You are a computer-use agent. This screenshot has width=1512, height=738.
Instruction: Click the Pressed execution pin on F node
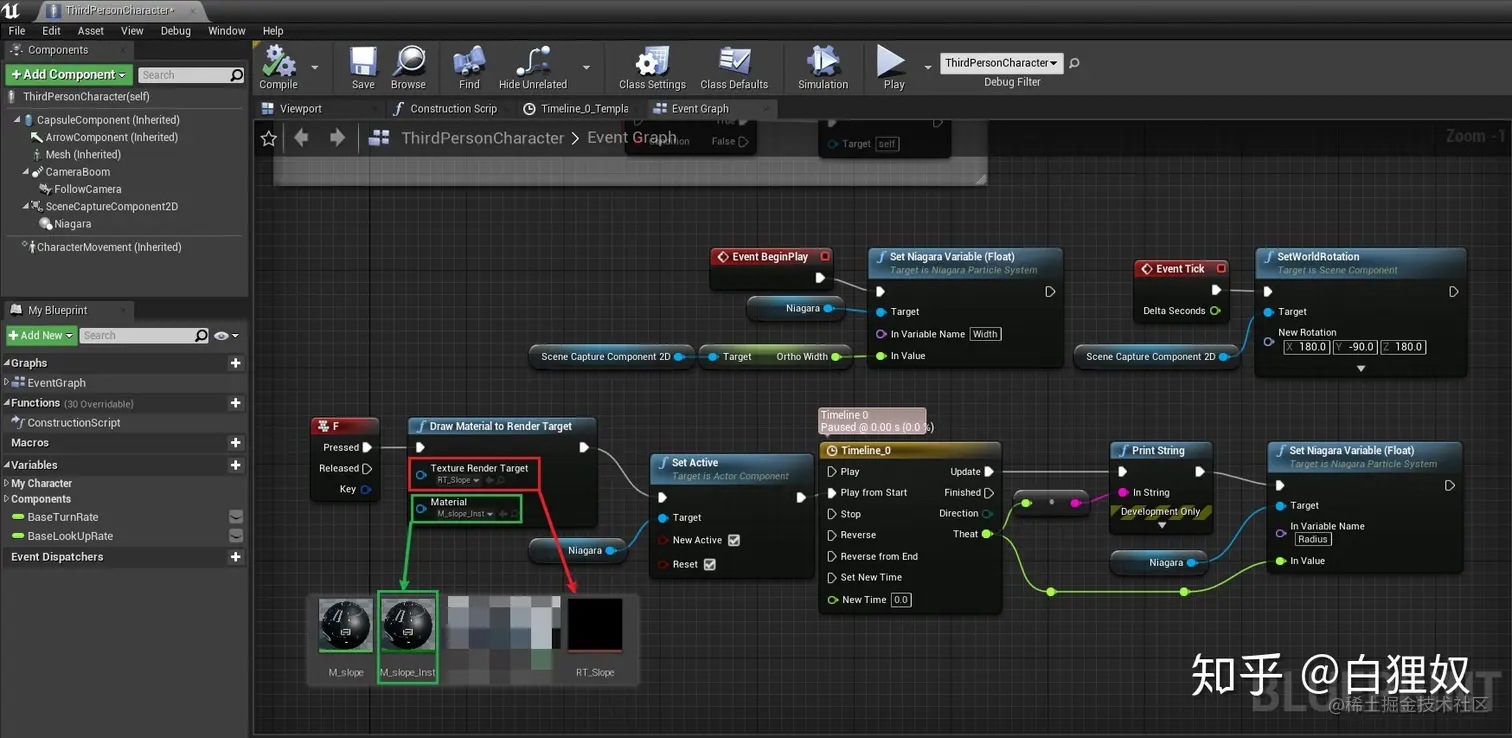[367, 448]
